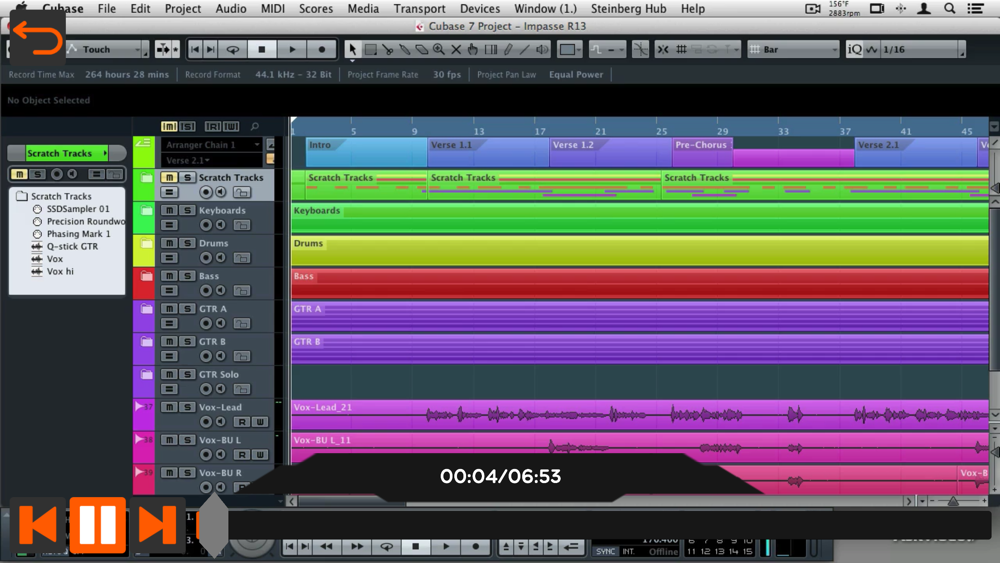Open the Transport menu
The width and height of the screenshot is (1000, 563).
(x=419, y=8)
